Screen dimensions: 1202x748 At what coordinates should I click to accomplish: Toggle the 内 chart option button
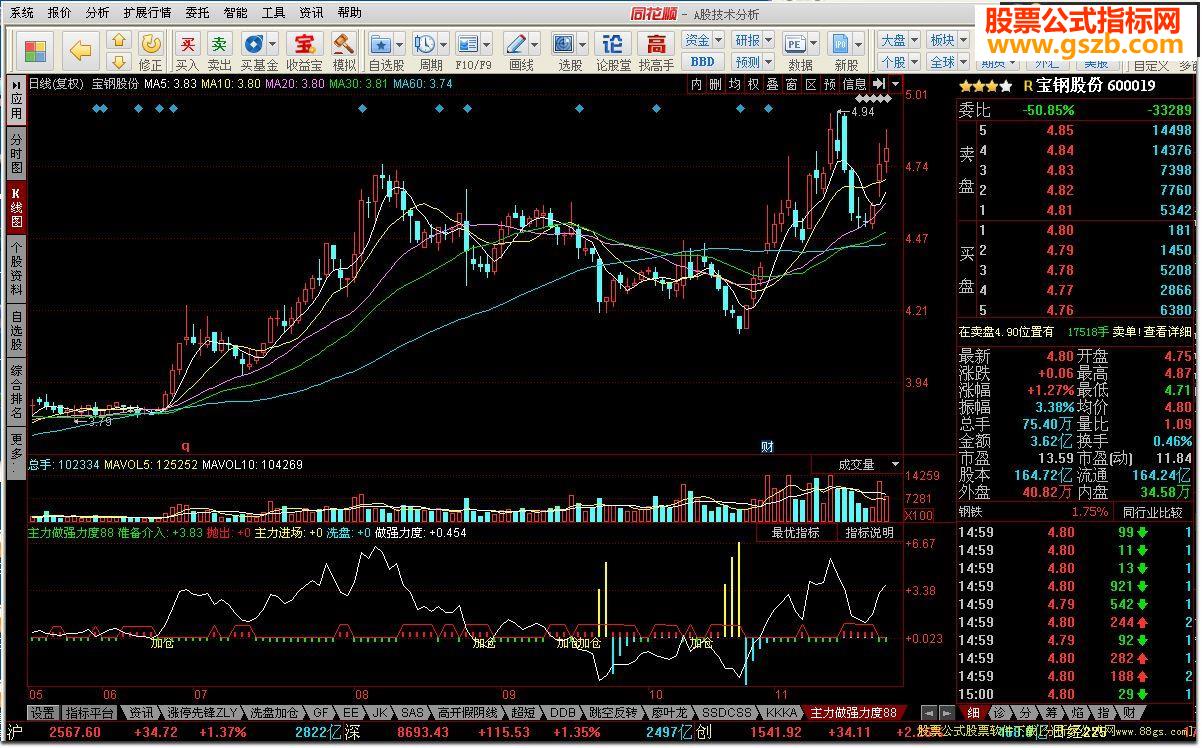696,84
